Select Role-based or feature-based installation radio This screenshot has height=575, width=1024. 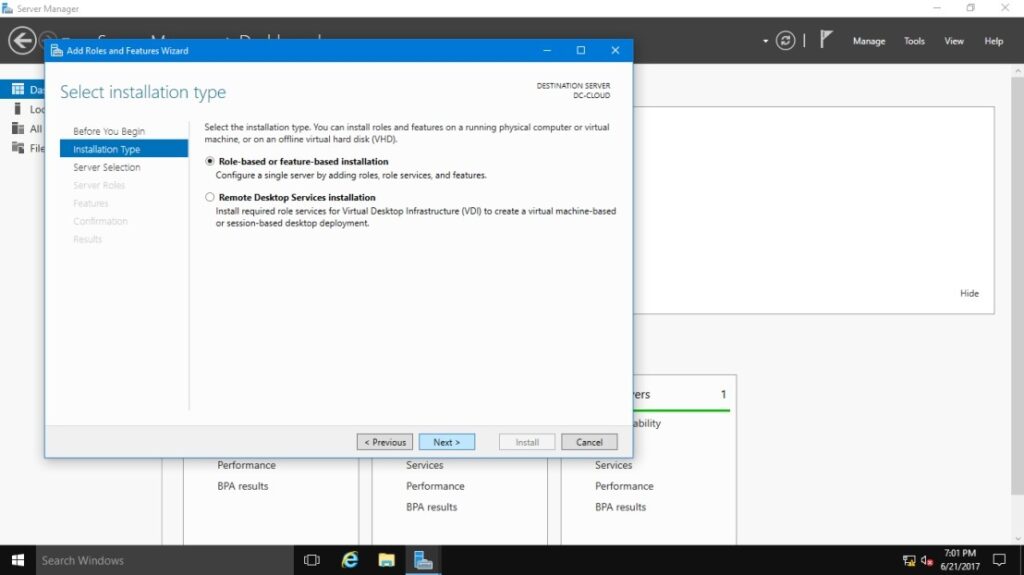[210, 161]
